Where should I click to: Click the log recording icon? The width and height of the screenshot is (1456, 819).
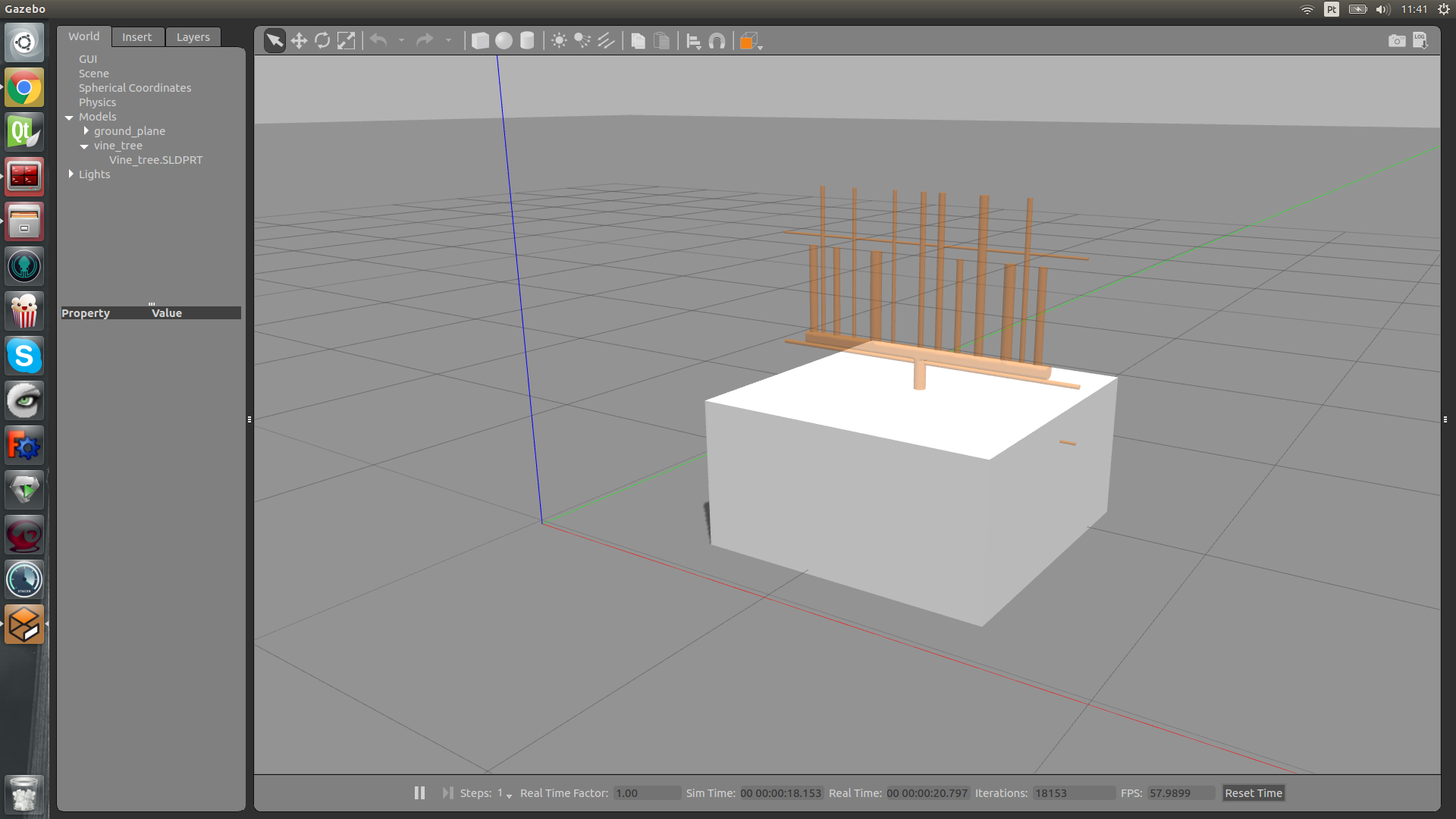[1420, 41]
